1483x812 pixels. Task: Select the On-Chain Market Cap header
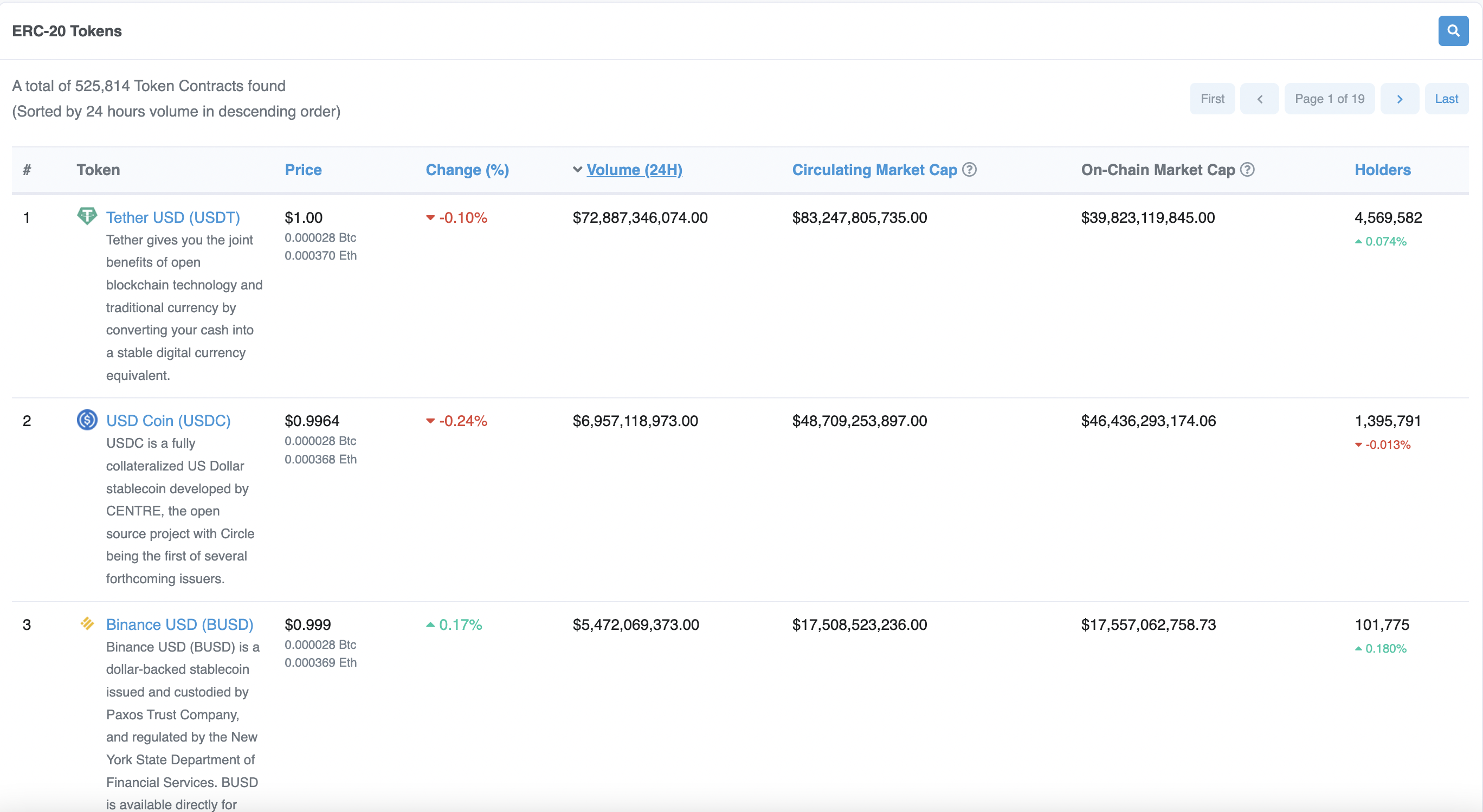tap(1158, 170)
